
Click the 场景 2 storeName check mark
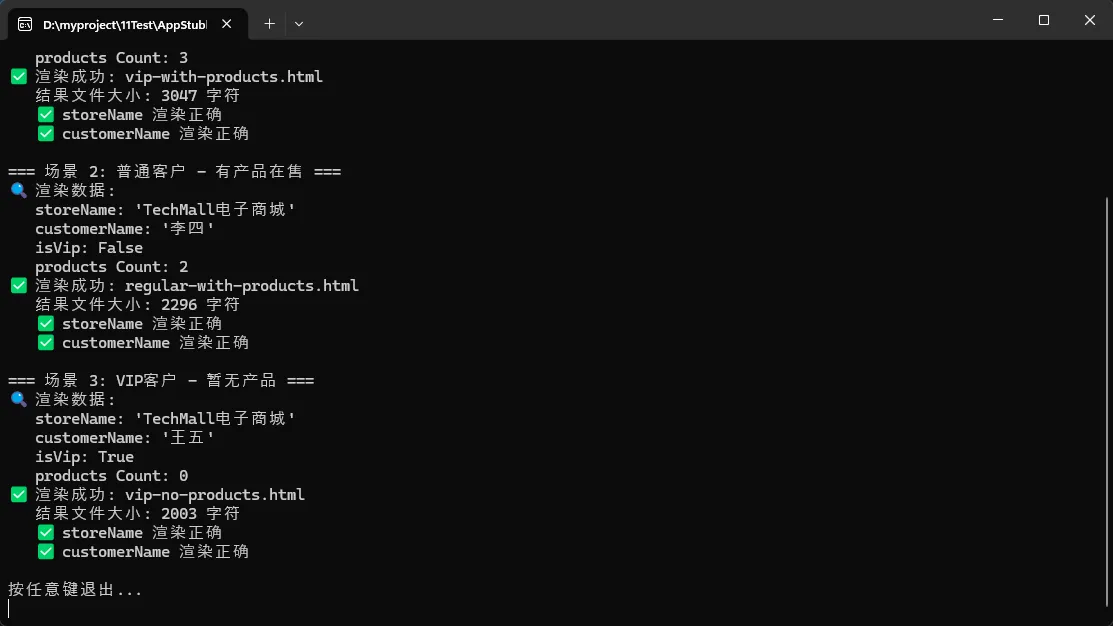45,324
